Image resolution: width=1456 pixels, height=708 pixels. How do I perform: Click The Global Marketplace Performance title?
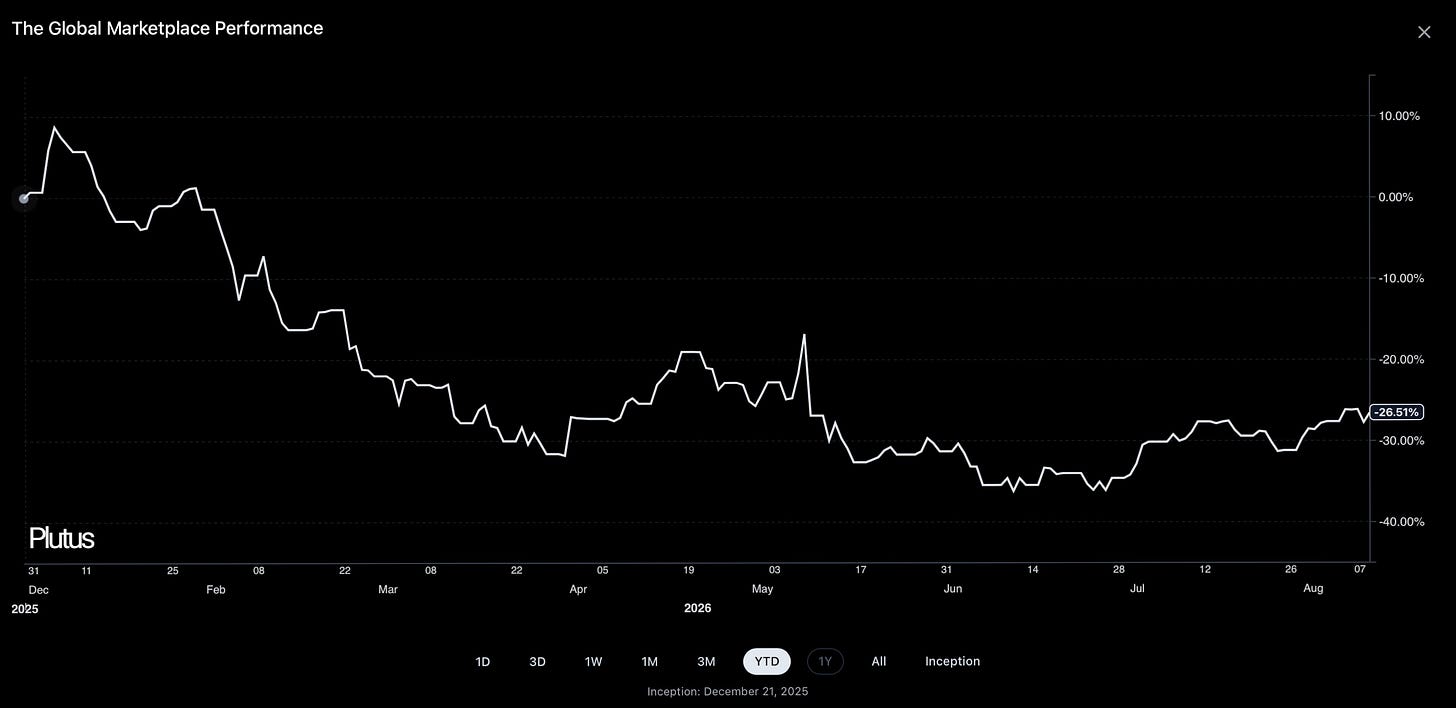pyautogui.click(x=167, y=28)
